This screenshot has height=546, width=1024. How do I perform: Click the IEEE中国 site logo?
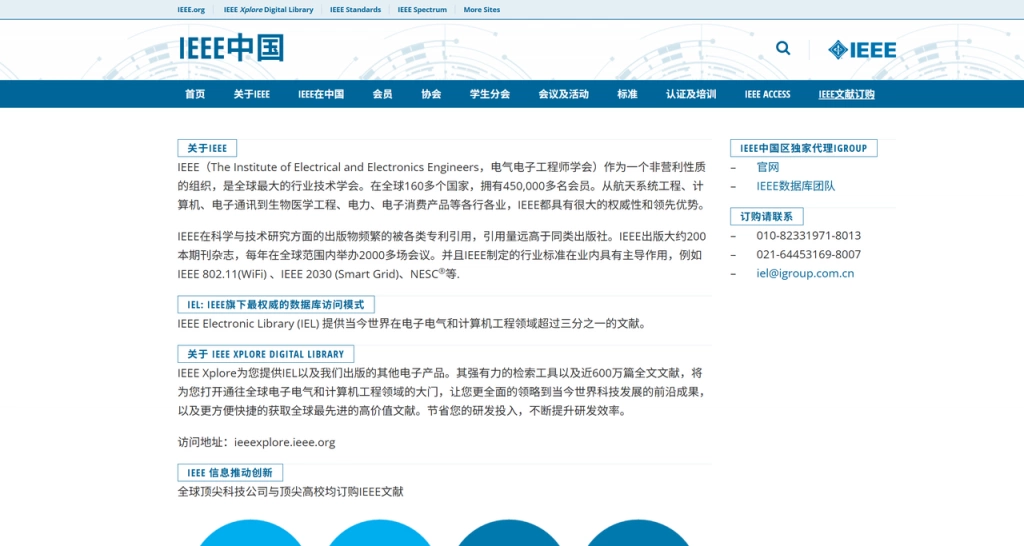tap(231, 48)
